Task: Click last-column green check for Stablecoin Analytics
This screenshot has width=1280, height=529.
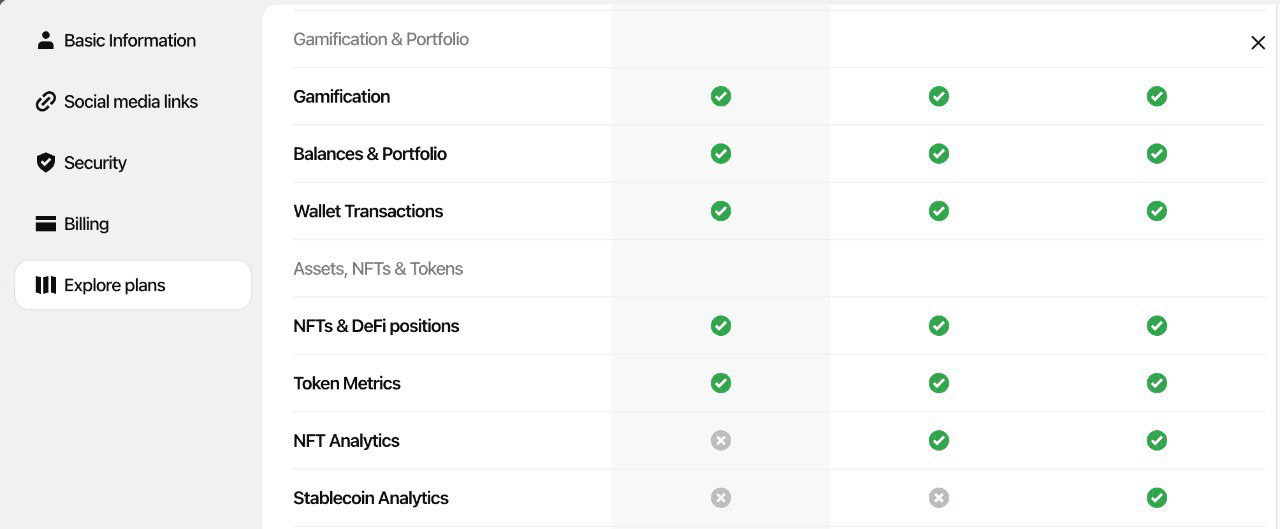Action: (x=1156, y=497)
